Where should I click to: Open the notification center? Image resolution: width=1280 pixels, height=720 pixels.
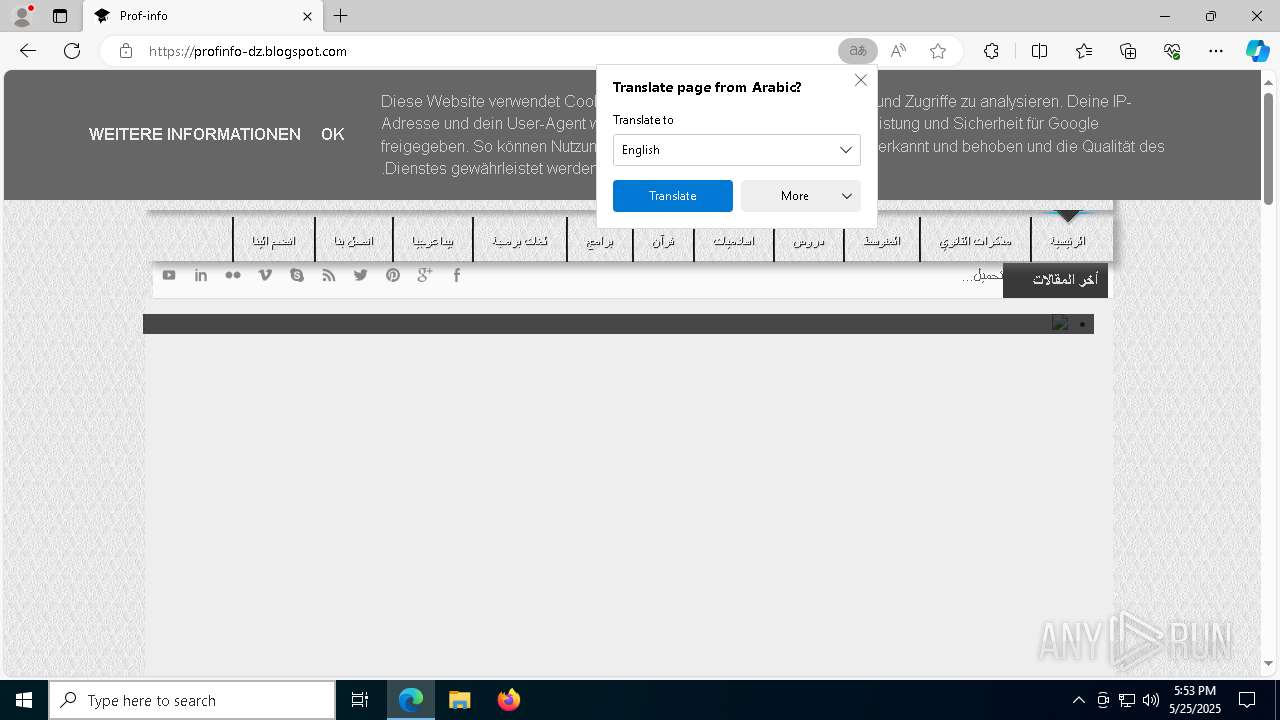tap(1247, 700)
